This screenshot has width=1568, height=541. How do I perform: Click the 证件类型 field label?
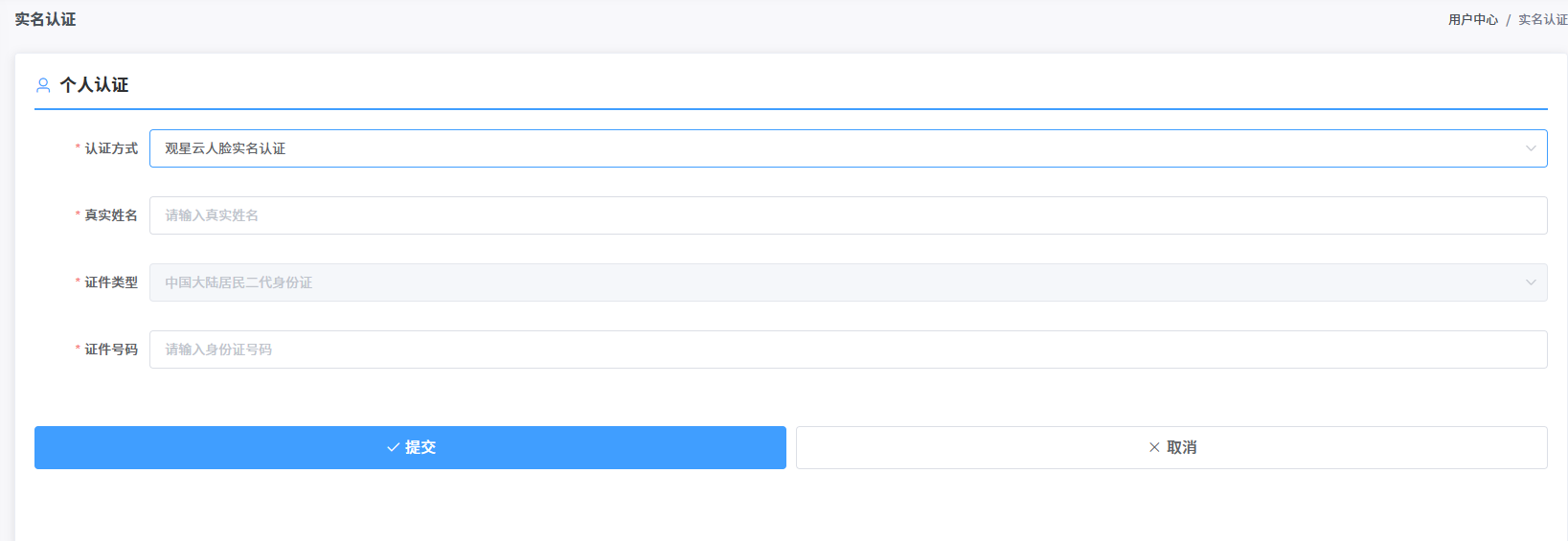pos(111,282)
